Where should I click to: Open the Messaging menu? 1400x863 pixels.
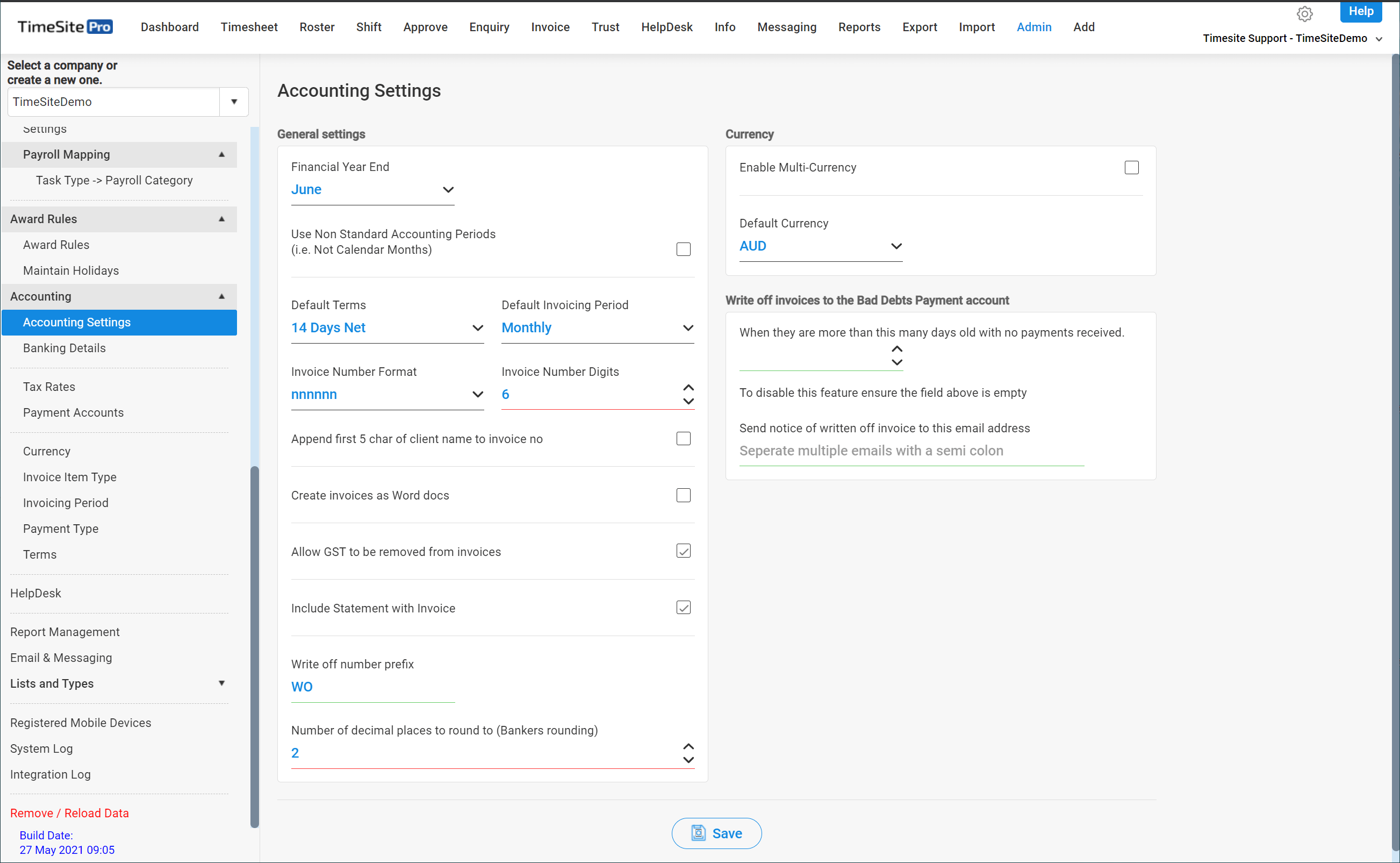787,27
